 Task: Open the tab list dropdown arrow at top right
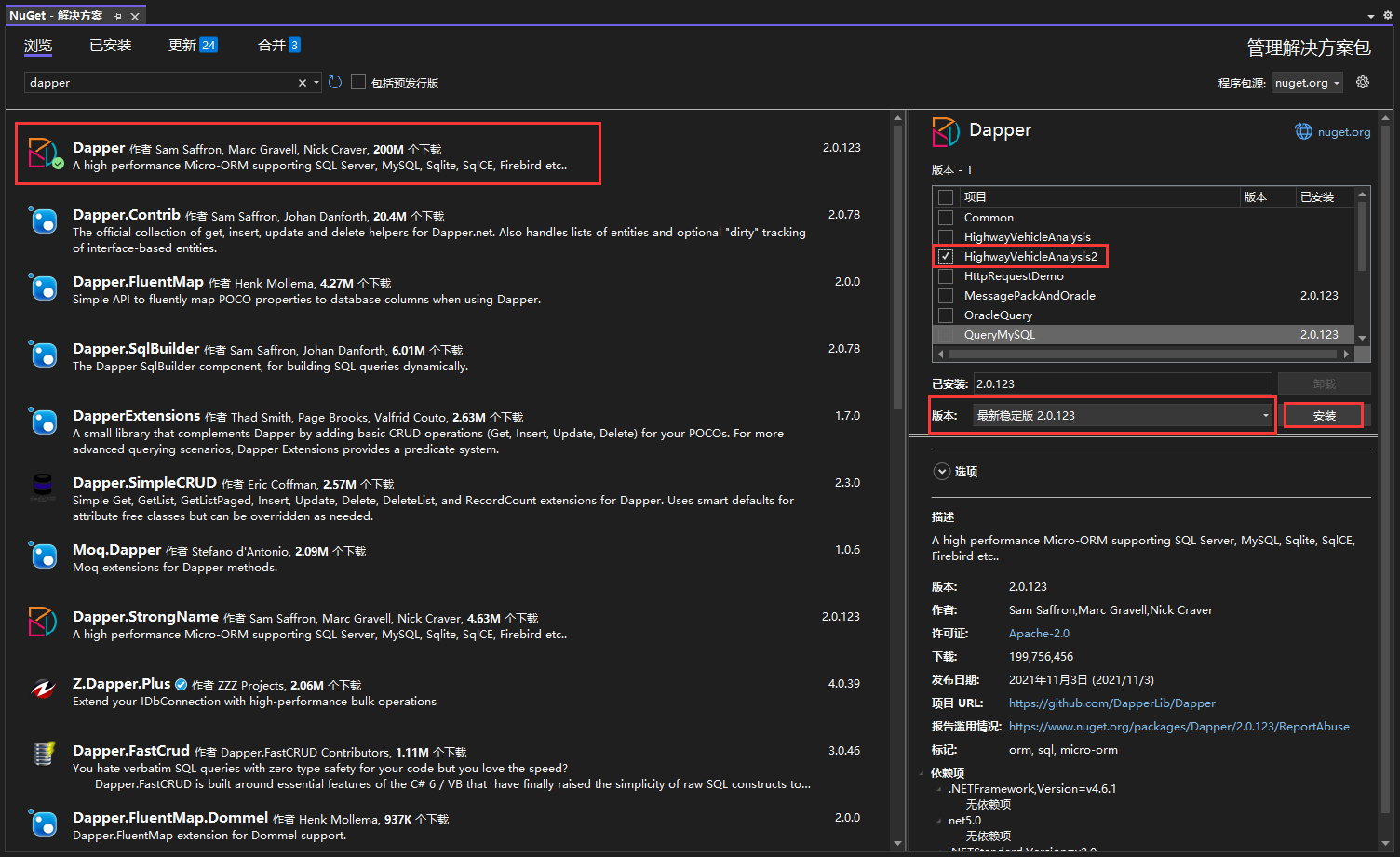[x=1371, y=16]
